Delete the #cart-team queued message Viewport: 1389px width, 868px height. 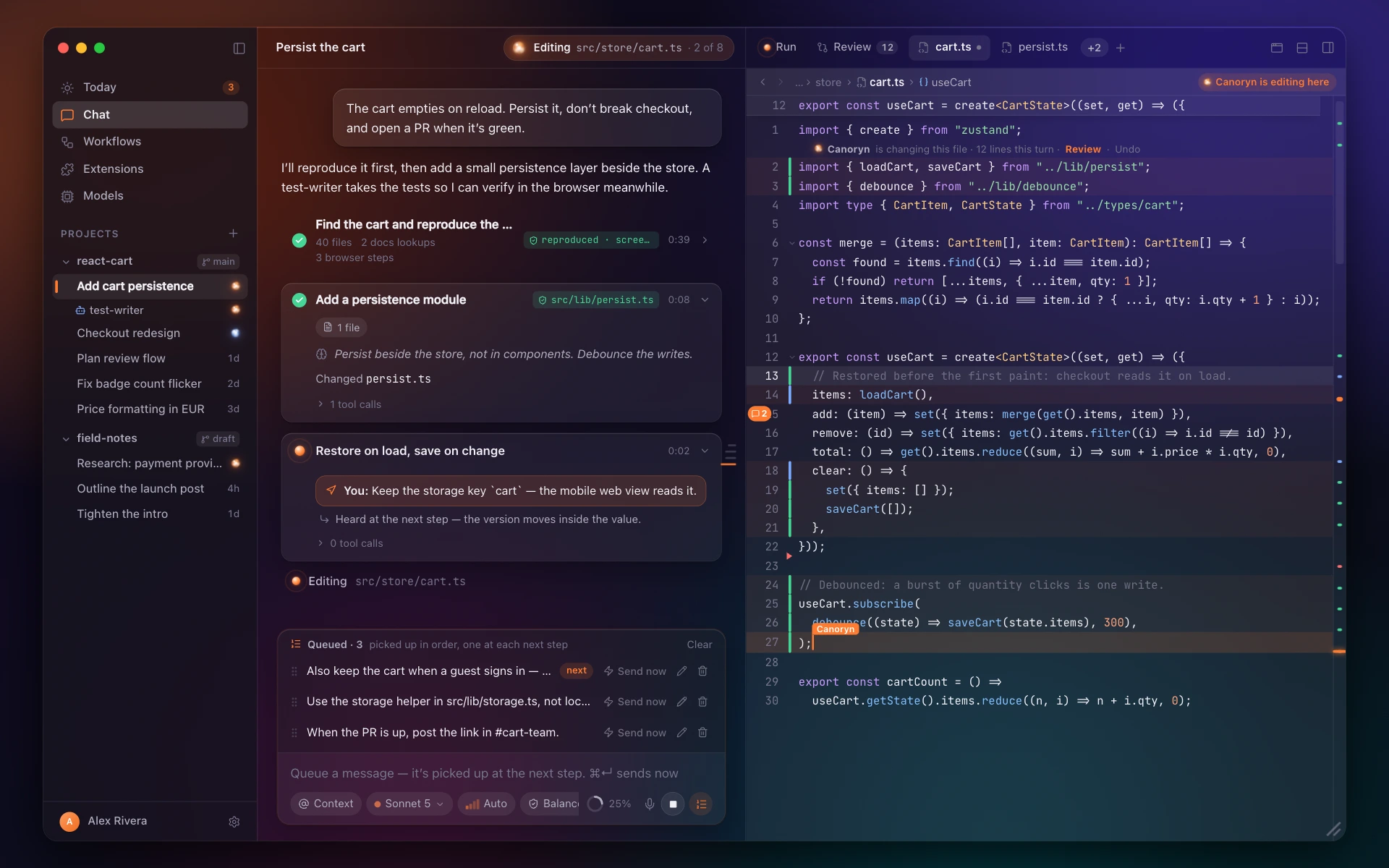pos(702,733)
